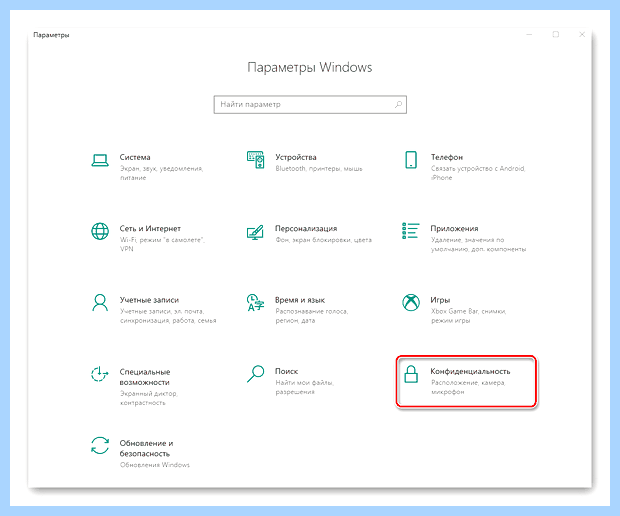Click the text 'Bluetooth, принтеры, мышь'

(319, 168)
